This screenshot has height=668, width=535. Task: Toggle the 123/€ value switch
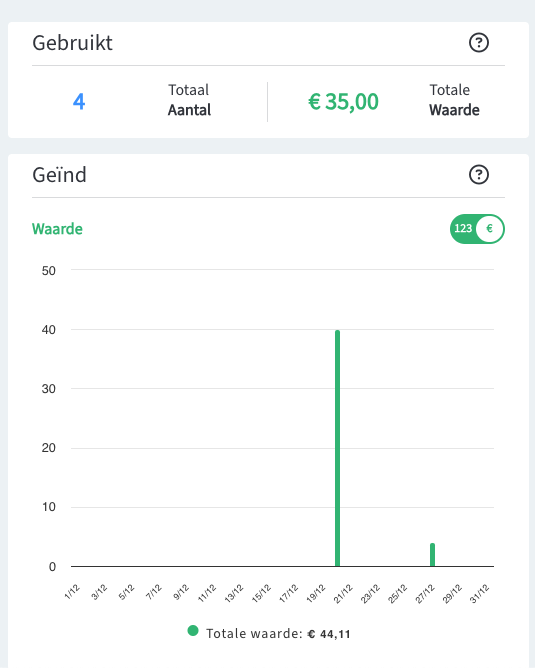click(477, 229)
